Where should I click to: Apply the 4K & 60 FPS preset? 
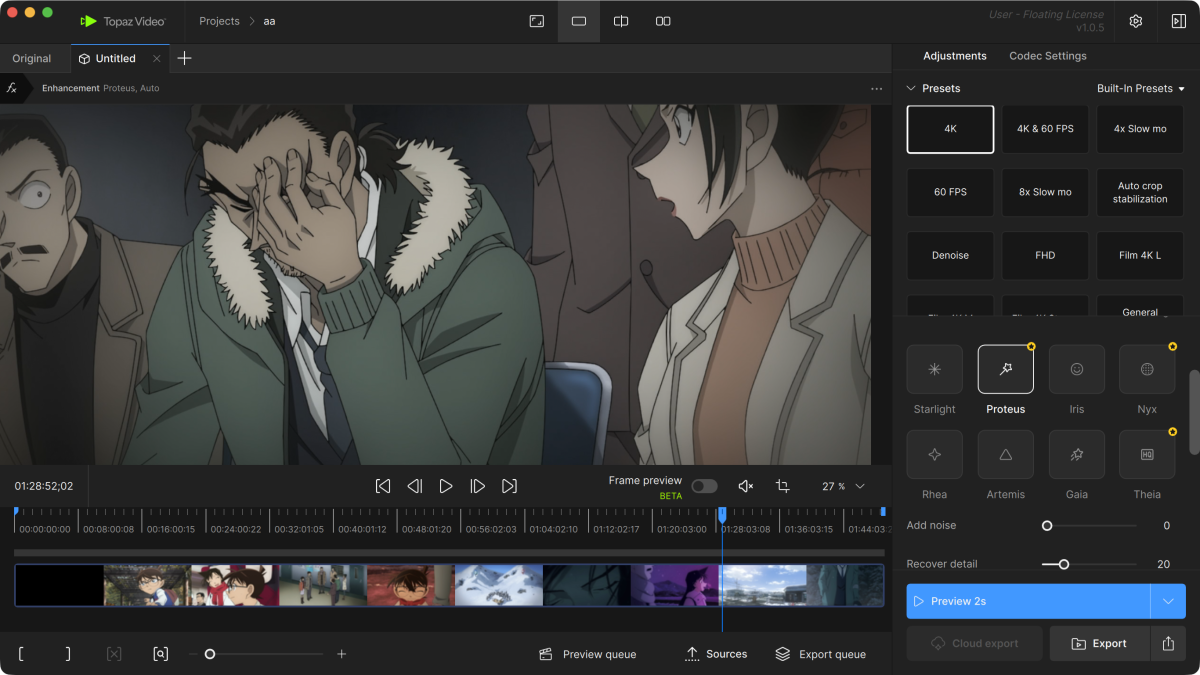(x=1045, y=129)
